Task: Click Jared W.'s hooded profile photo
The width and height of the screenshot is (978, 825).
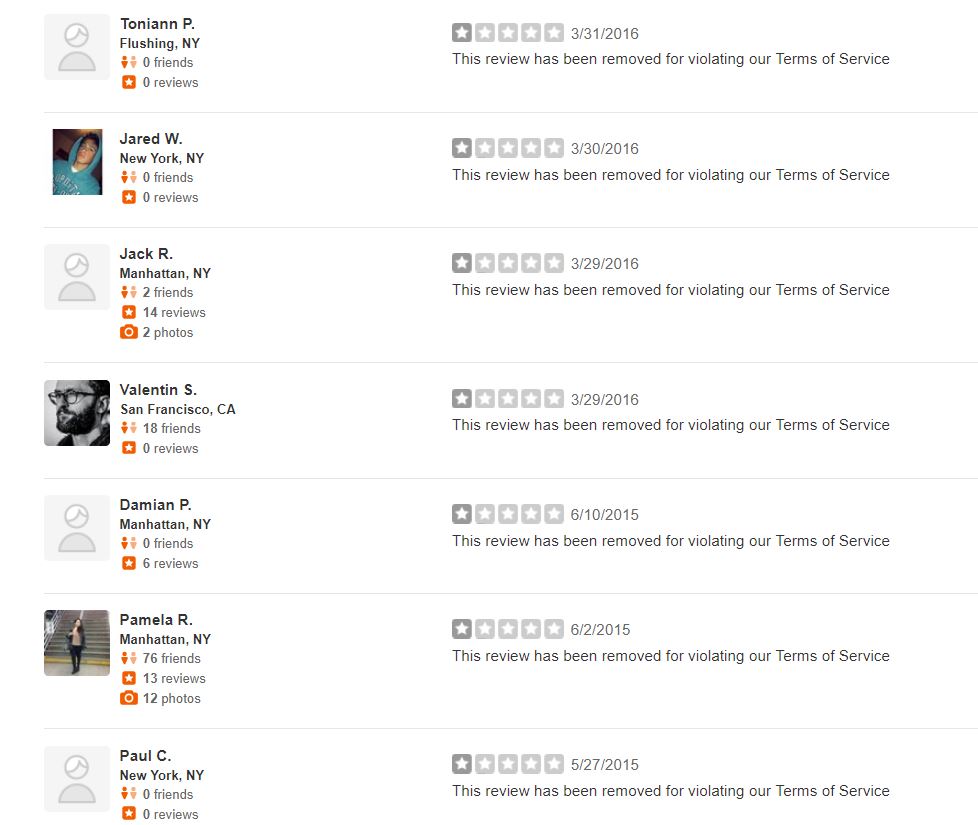Action: click(77, 162)
